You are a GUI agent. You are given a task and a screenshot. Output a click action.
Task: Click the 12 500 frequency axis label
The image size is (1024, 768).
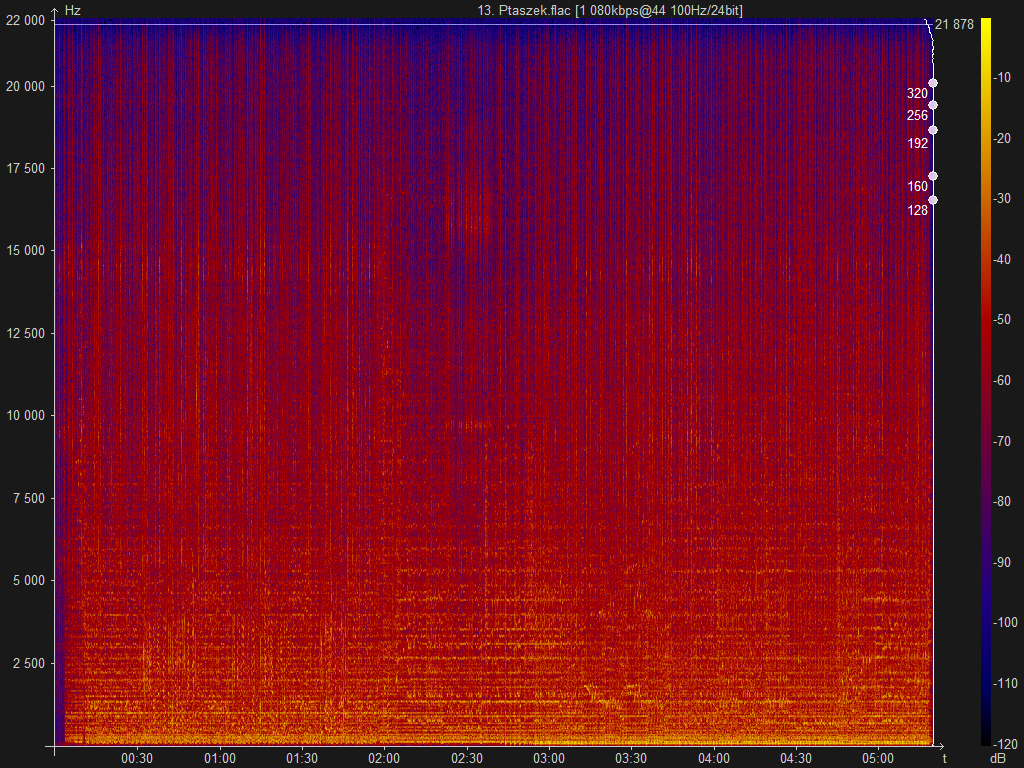pyautogui.click(x=25, y=334)
